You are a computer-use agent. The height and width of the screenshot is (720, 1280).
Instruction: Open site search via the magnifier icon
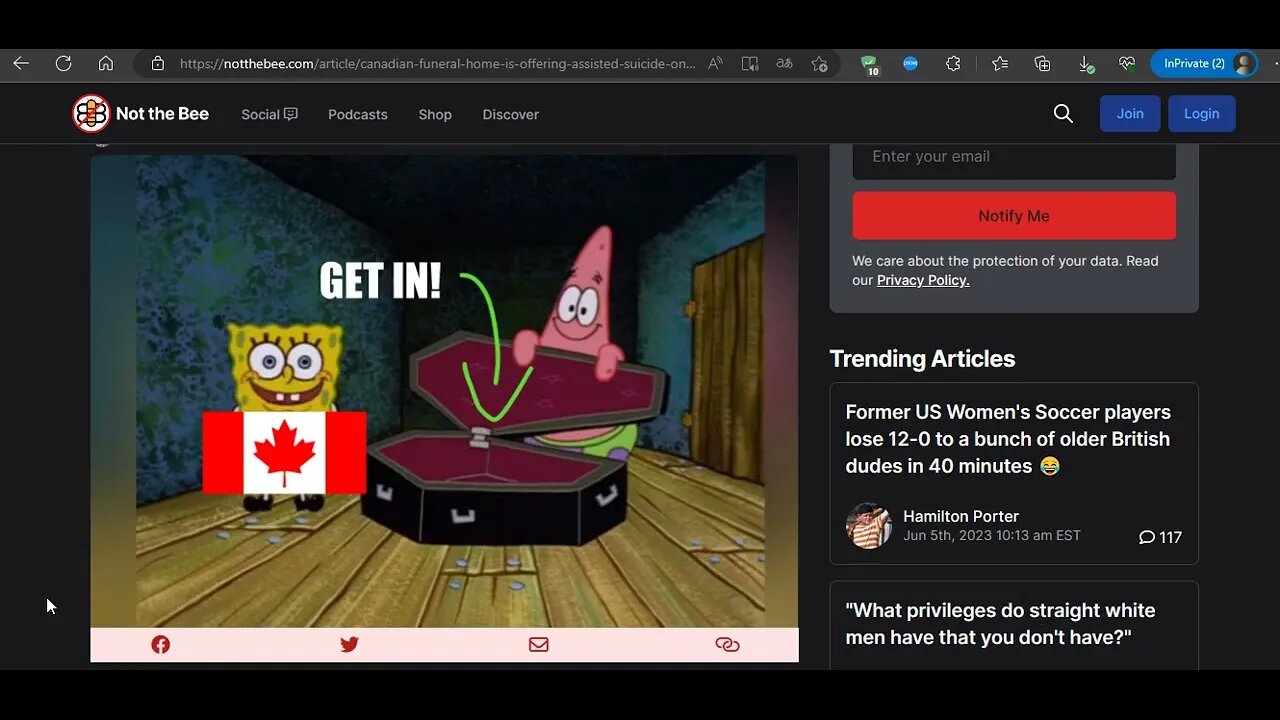tap(1063, 114)
